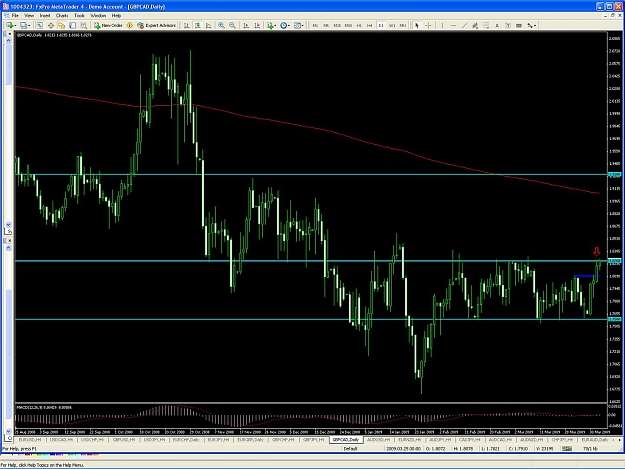Screen dimensions: 625x469
Task: Toggle the Expert Advisors button
Action: point(157,25)
